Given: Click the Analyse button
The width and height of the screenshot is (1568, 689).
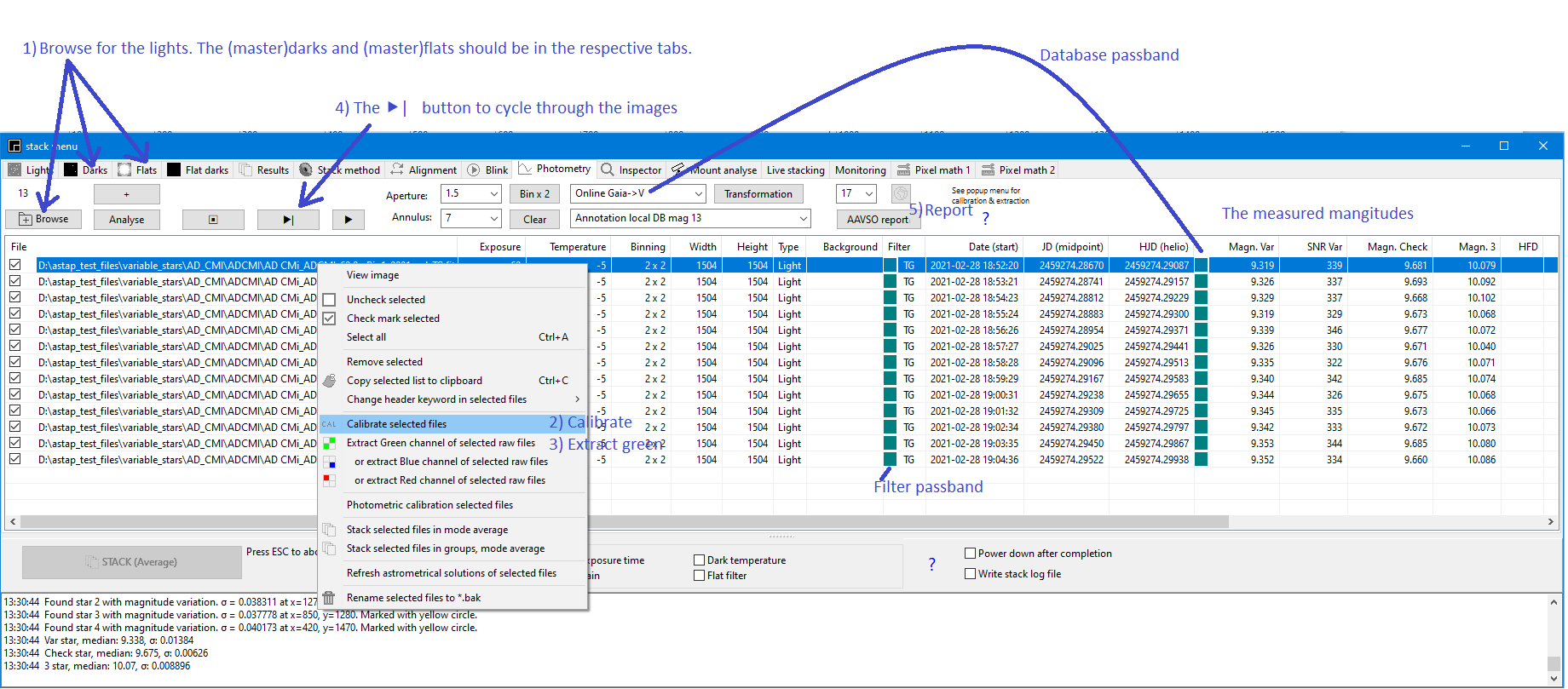Looking at the screenshot, I should click(126, 220).
